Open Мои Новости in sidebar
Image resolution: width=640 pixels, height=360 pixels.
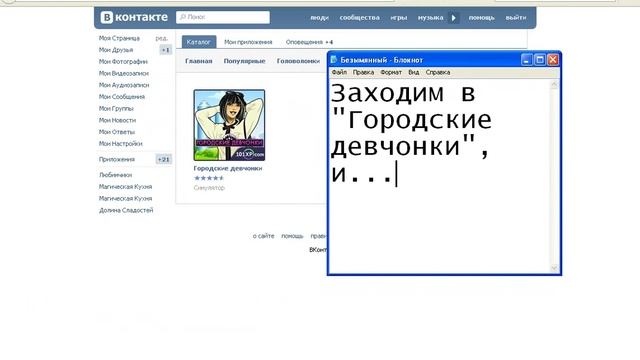click(x=117, y=120)
